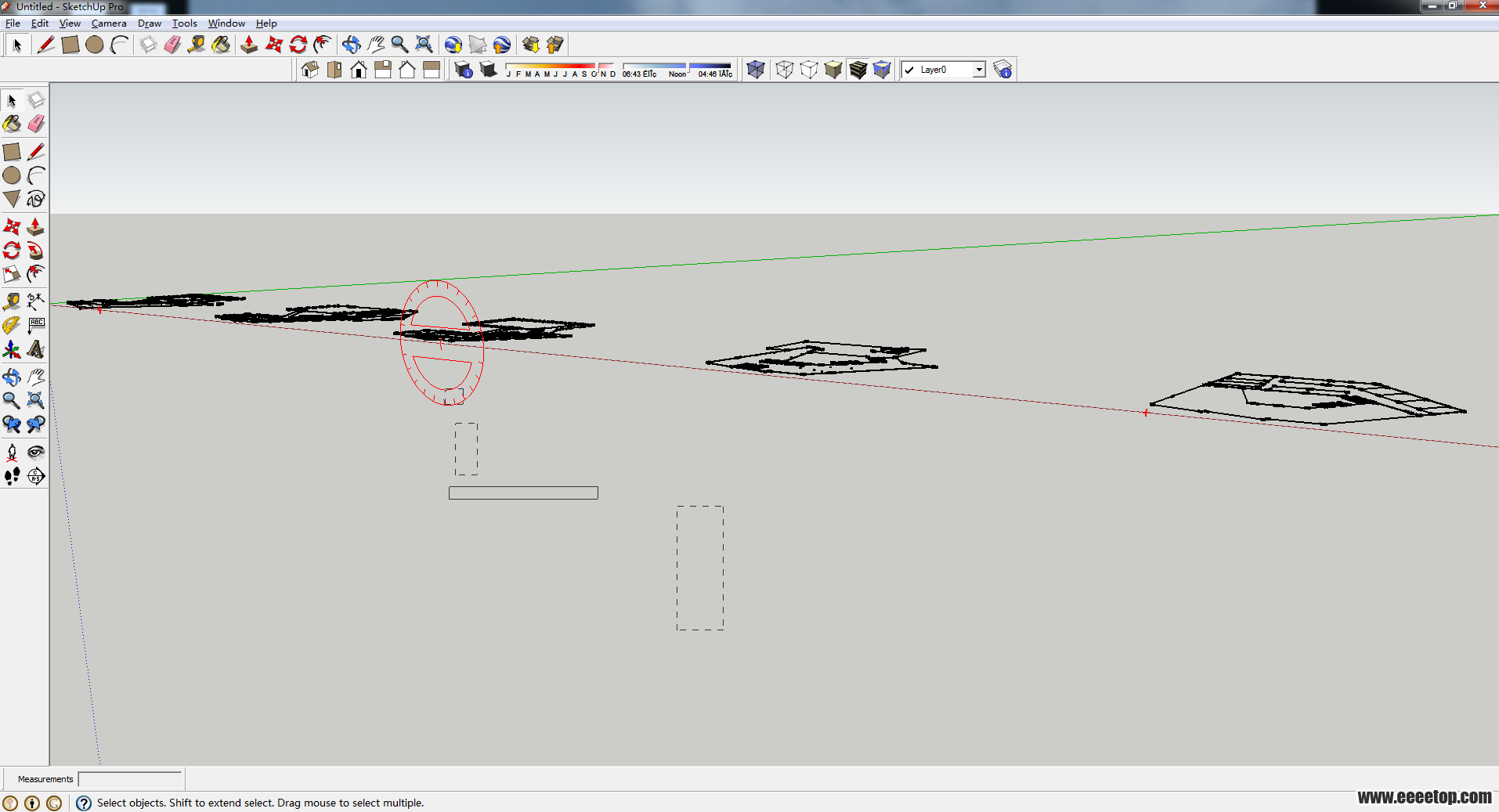
Task: Select the Orbit tool in top toolbar
Action: coord(351,45)
